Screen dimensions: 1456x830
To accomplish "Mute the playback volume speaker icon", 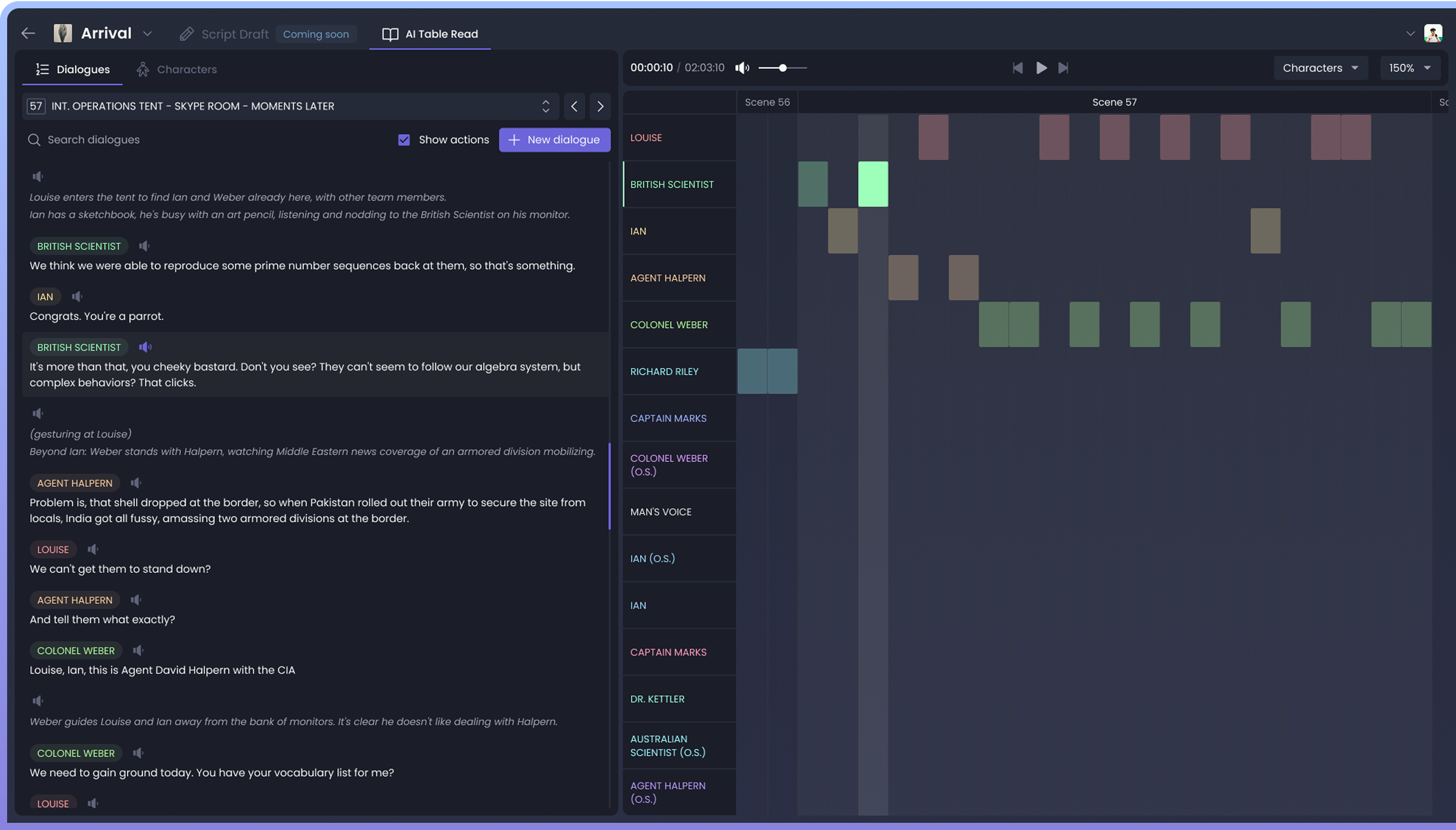I will (742, 68).
